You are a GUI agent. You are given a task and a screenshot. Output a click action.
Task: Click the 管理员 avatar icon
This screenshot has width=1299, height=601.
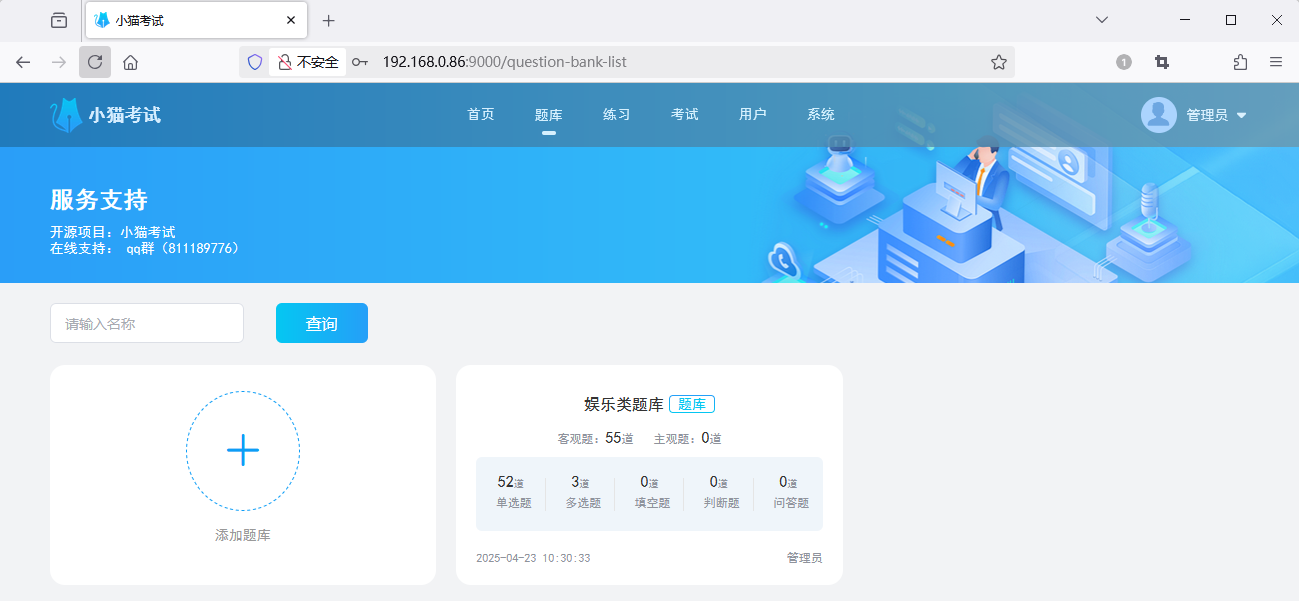(1158, 114)
